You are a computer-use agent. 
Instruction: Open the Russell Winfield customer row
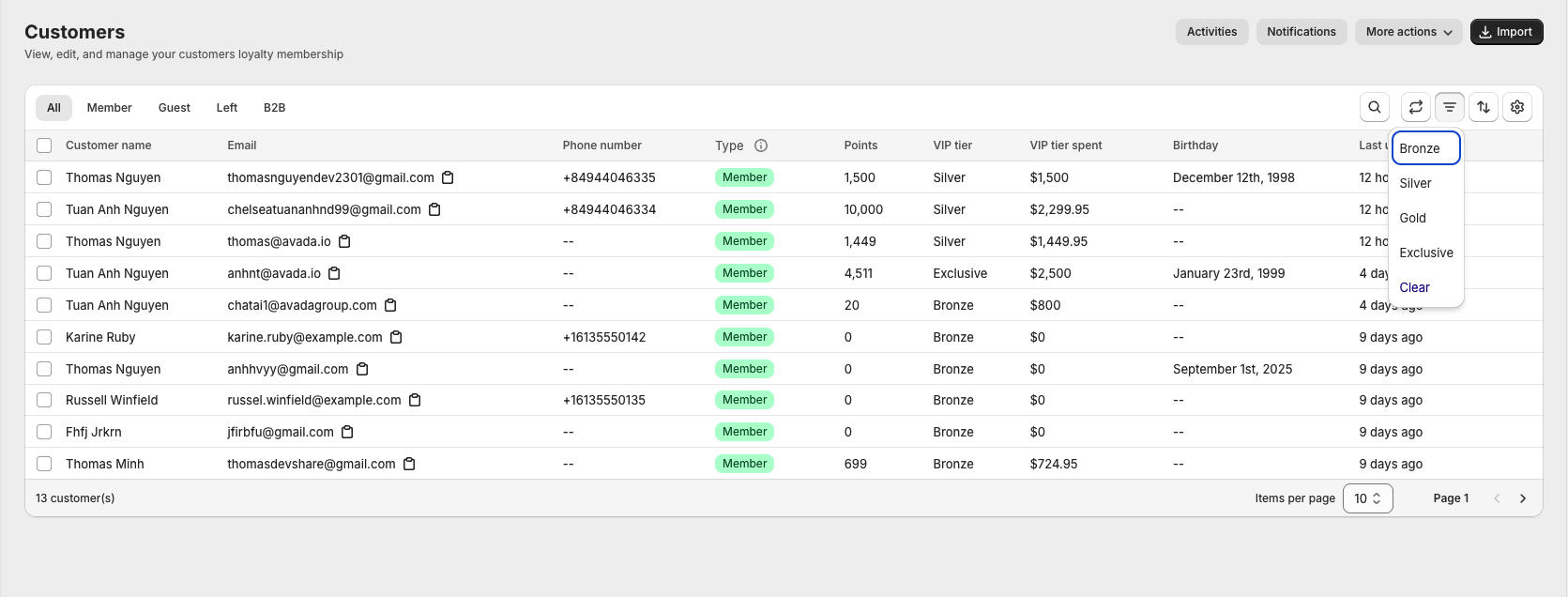(x=112, y=400)
